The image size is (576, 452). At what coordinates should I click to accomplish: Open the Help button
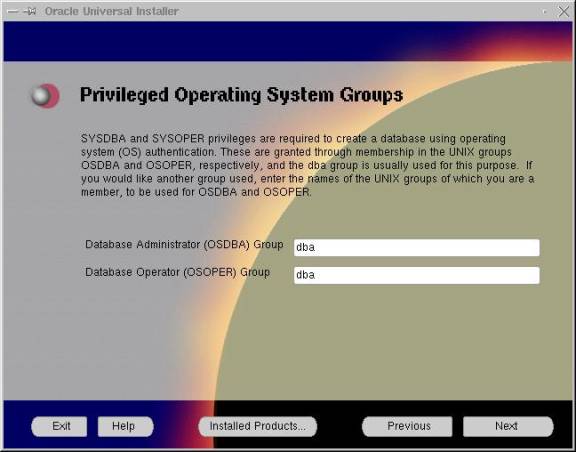pos(125,426)
